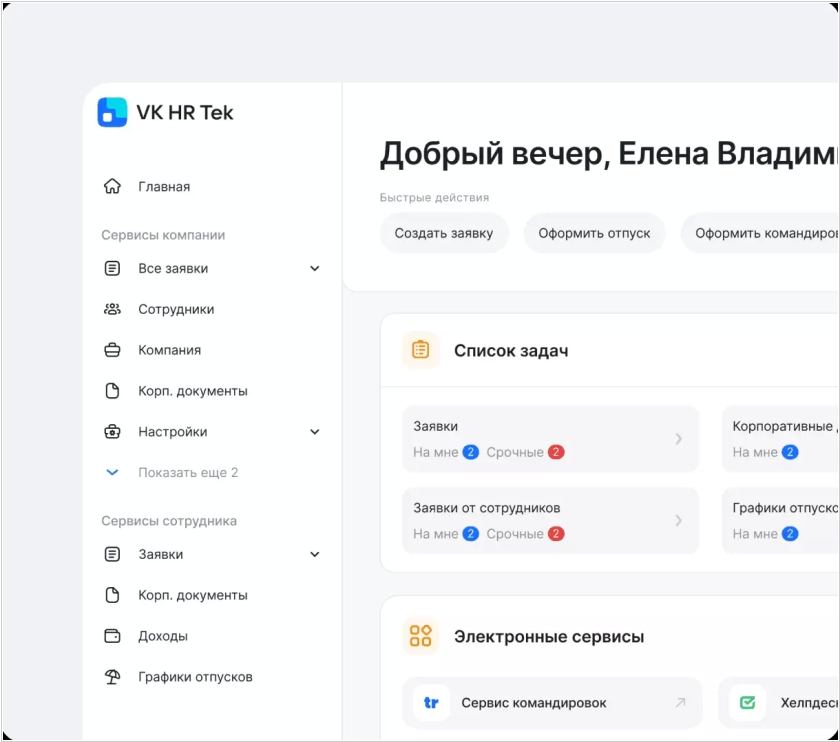Image resolution: width=840 pixels, height=742 pixels.
Task: Click the VK HR Tek logo icon
Action: pyautogui.click(x=112, y=112)
